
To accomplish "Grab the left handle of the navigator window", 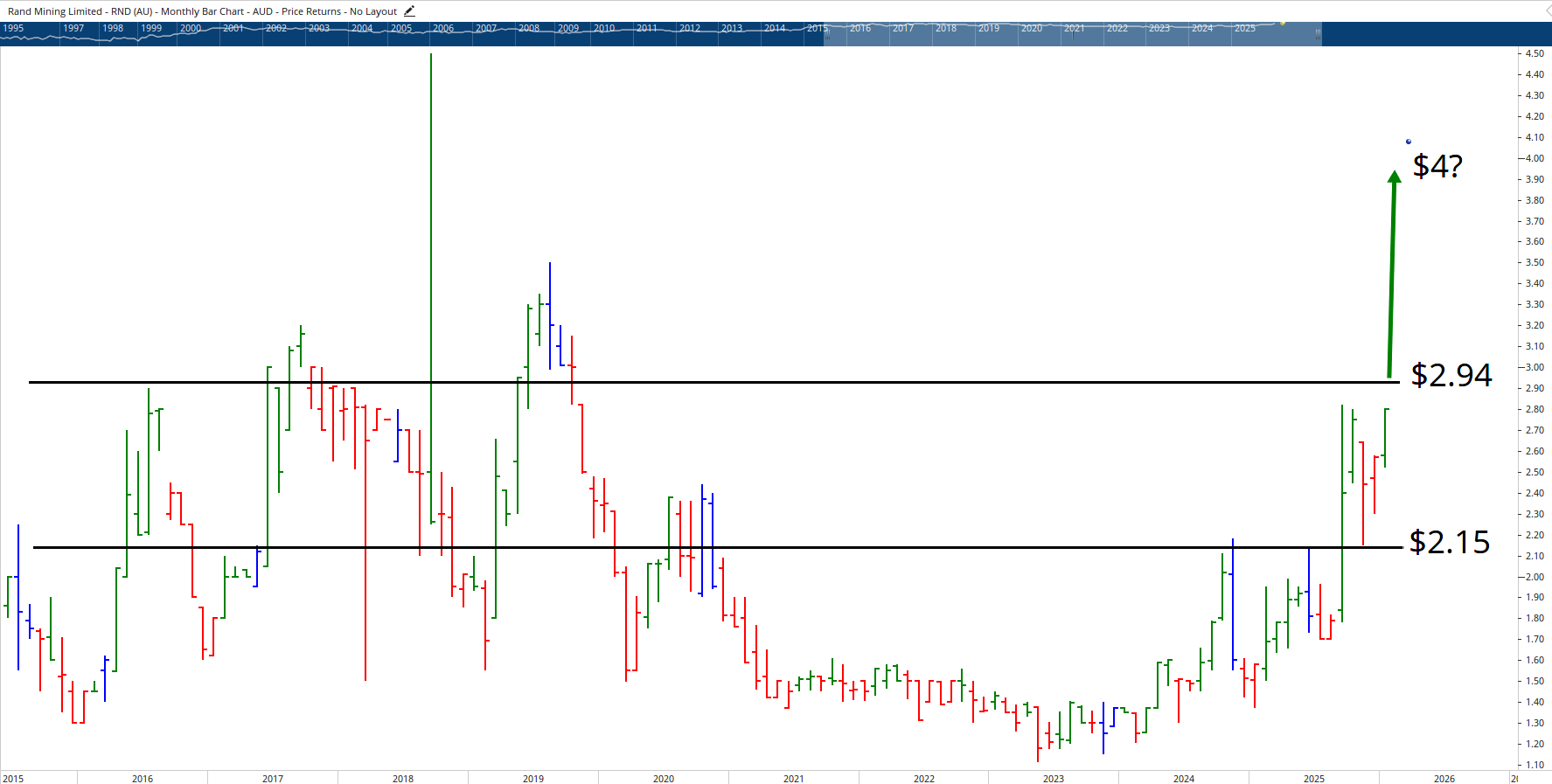I will [826, 34].
